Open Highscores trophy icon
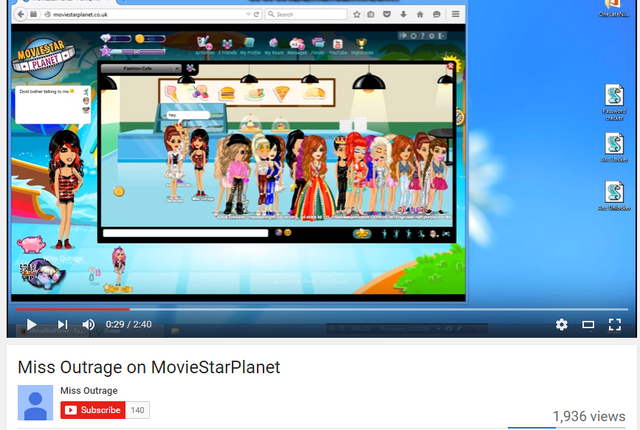 362,45
